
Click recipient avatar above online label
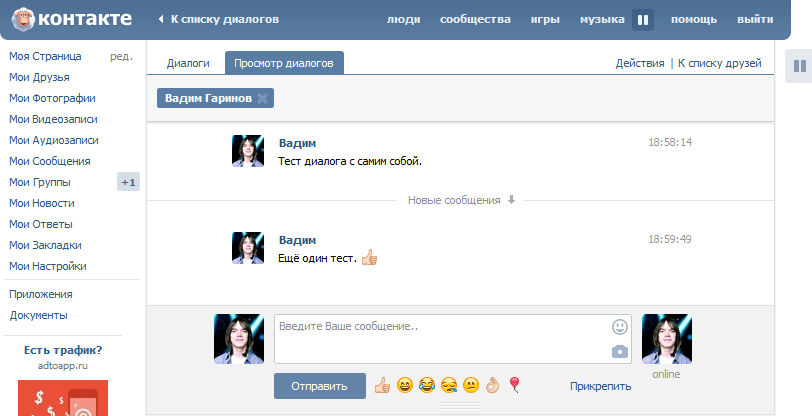(x=666, y=339)
